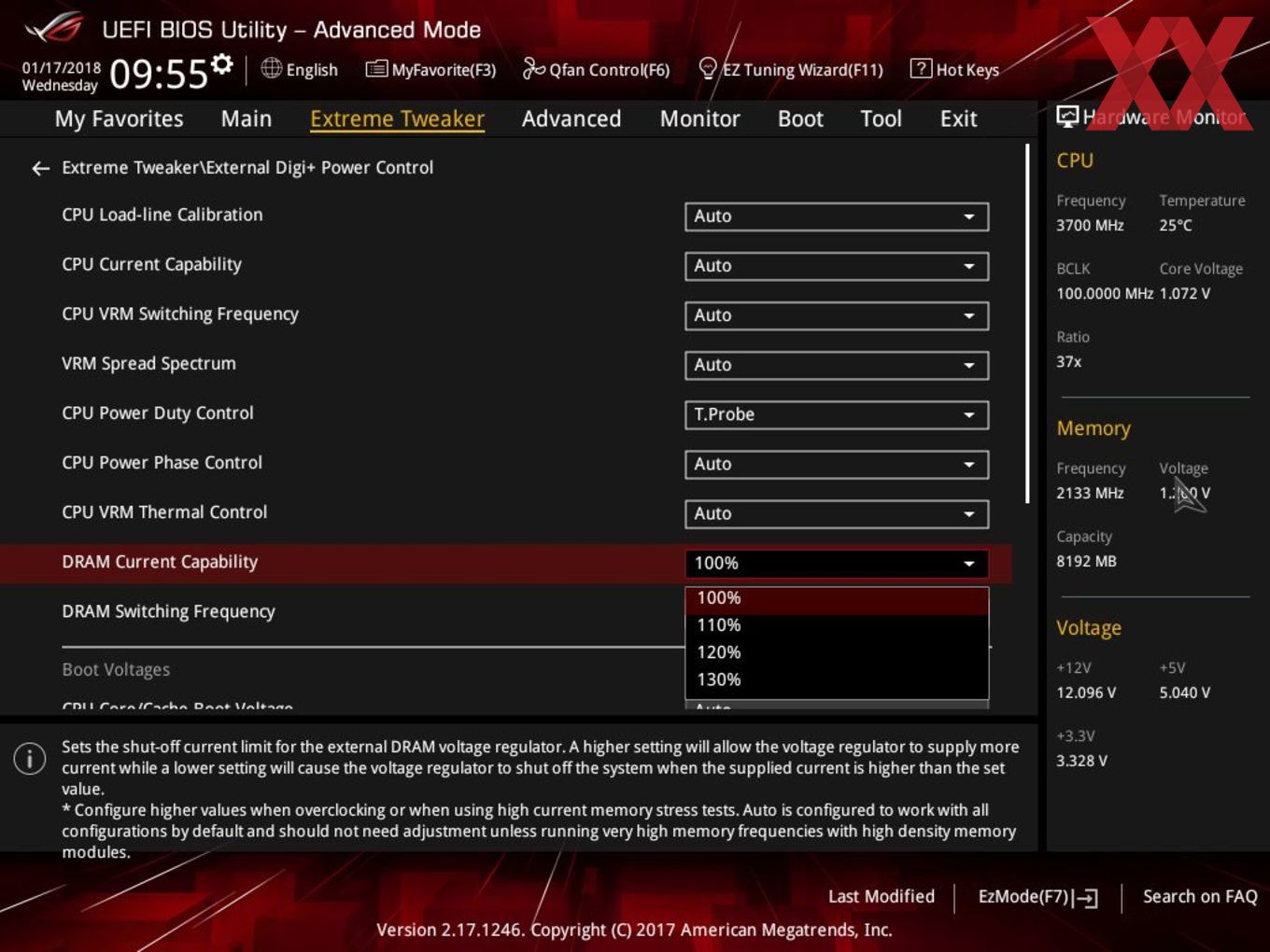Click the EZ Tuning Wizard bulb icon
1270x952 pixels.
tap(708, 68)
